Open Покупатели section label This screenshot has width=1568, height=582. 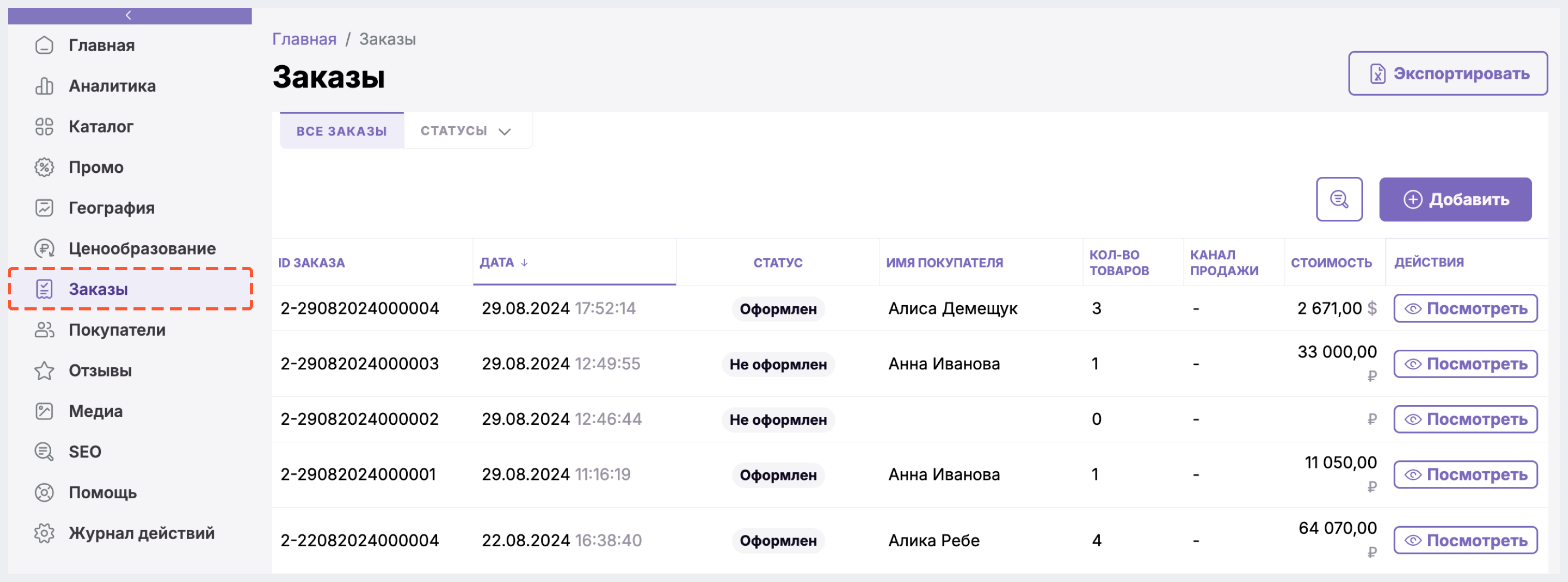[117, 330]
